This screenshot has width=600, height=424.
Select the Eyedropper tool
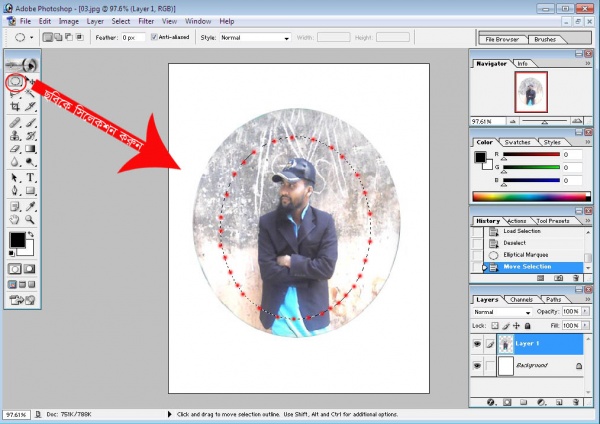click(x=30, y=207)
